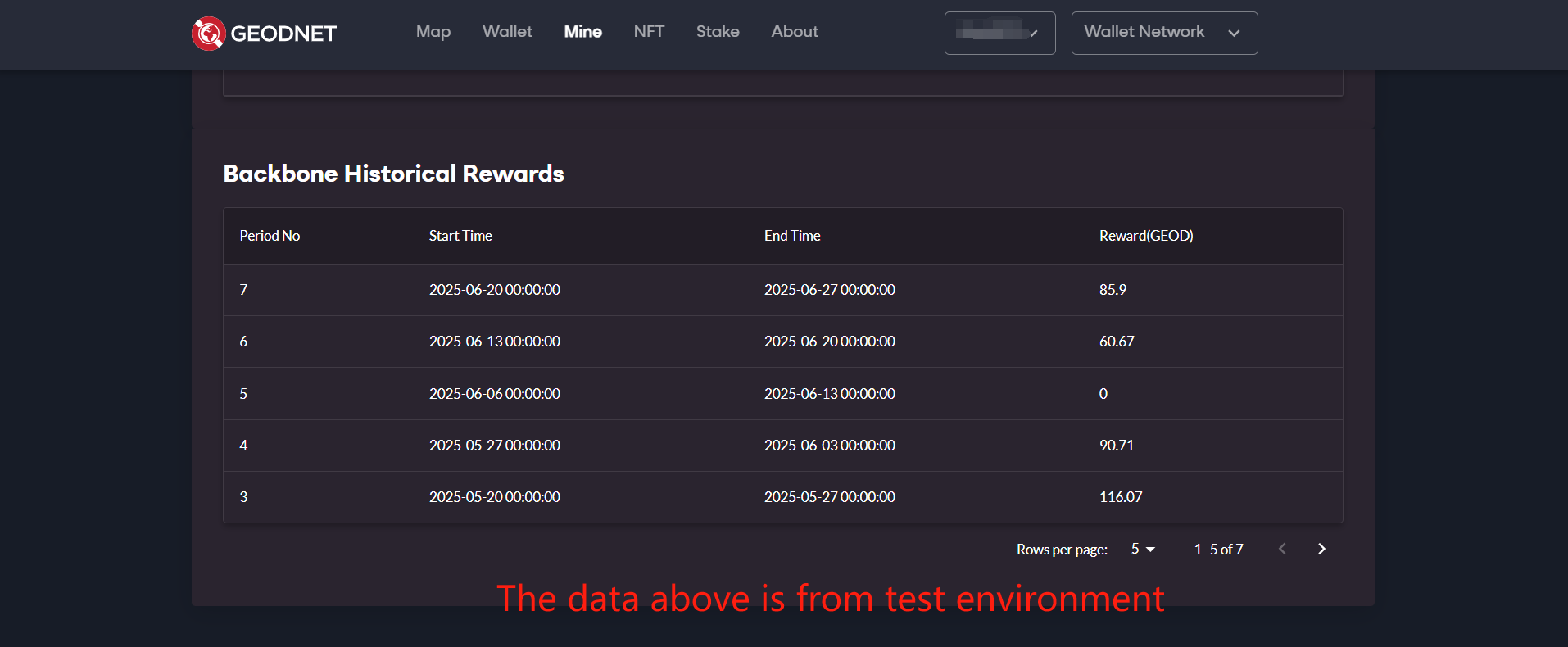Viewport: 1568px width, 647px height.
Task: Click the 1–5 of 7 pagination text
Action: point(1218,550)
